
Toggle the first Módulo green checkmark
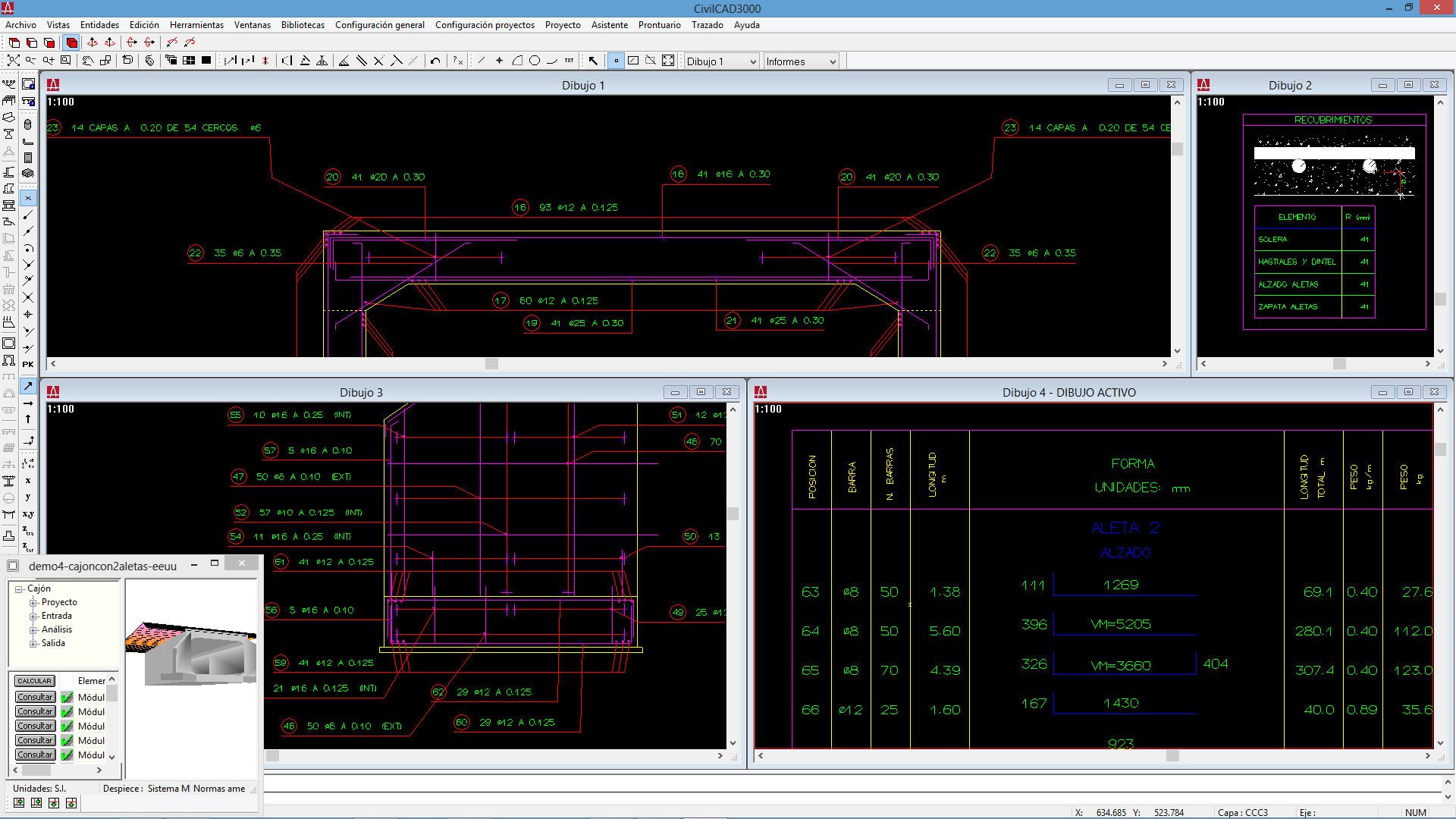pyautogui.click(x=67, y=698)
